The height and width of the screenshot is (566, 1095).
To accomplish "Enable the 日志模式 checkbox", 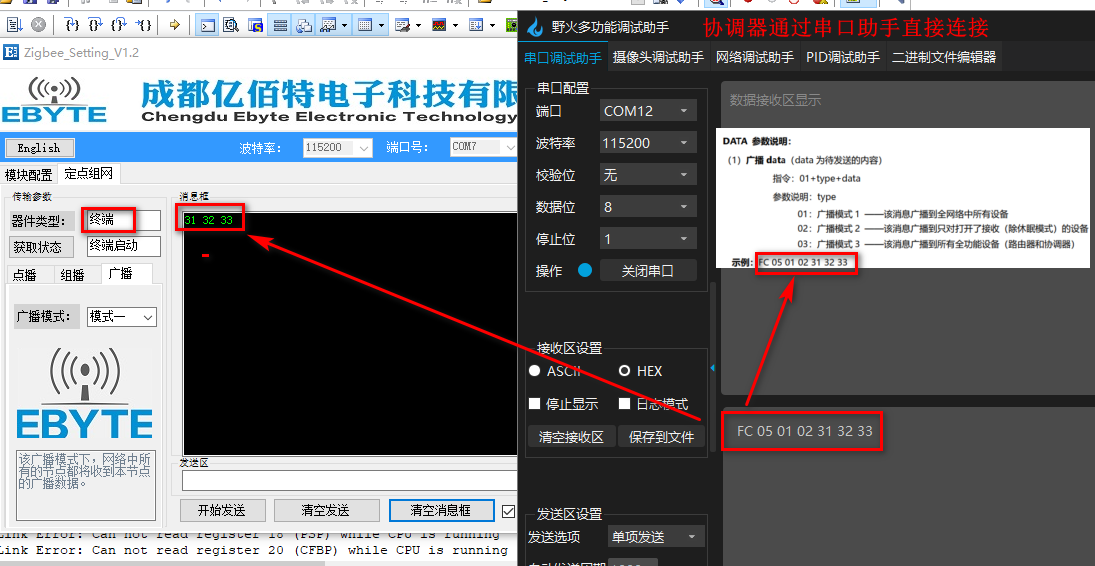I will pos(624,403).
